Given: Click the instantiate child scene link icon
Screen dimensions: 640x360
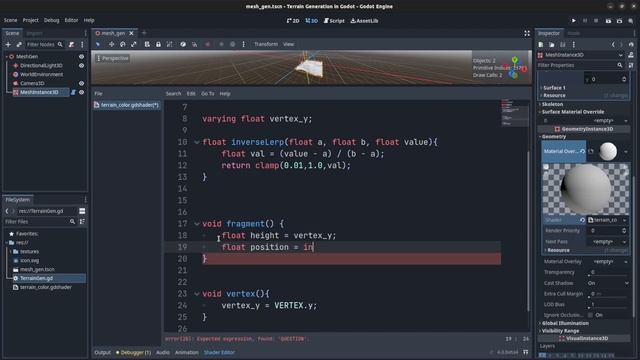Looking at the screenshot, I should tap(19, 44).
